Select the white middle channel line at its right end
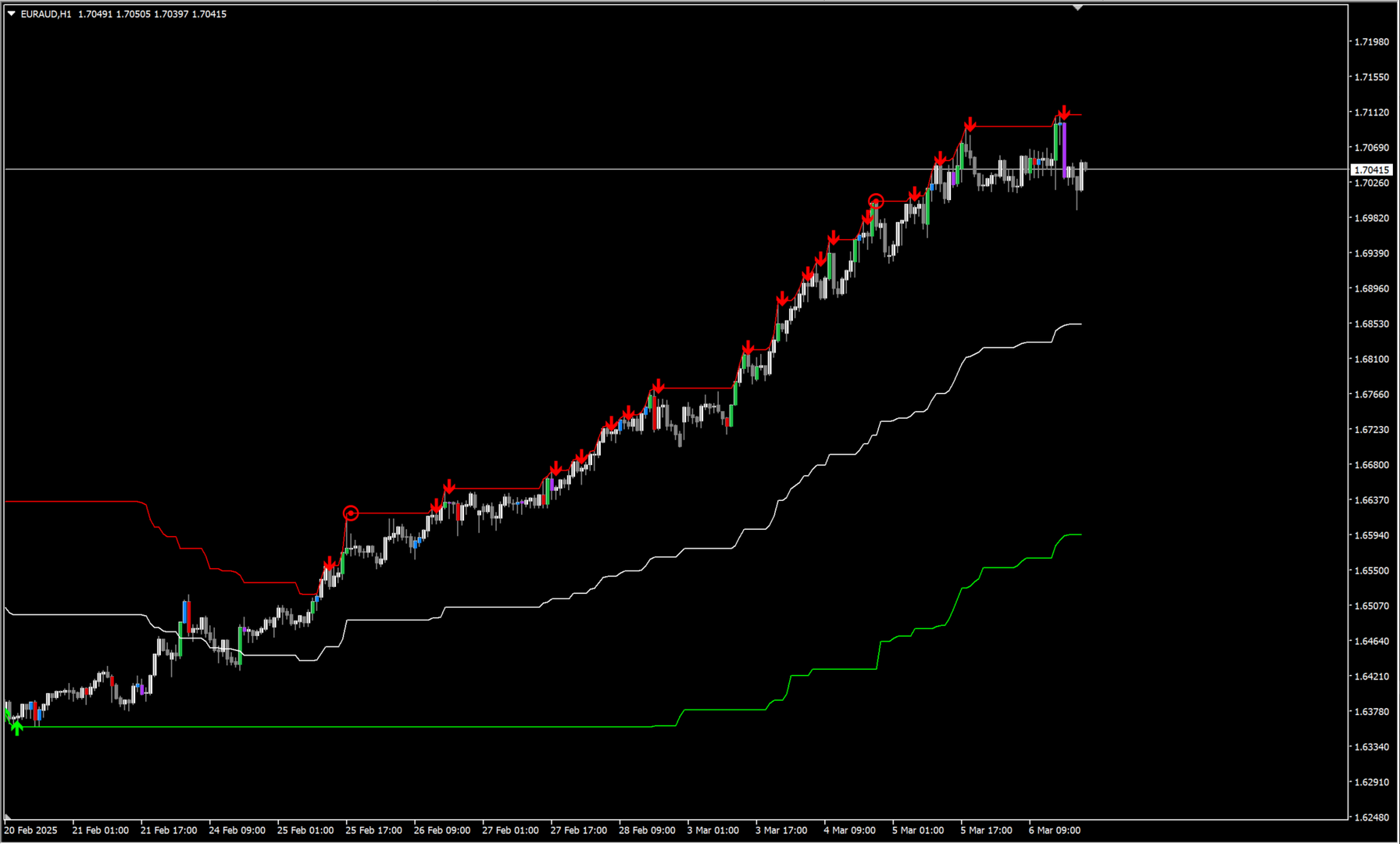This screenshot has width=1400, height=844. click(1078, 324)
